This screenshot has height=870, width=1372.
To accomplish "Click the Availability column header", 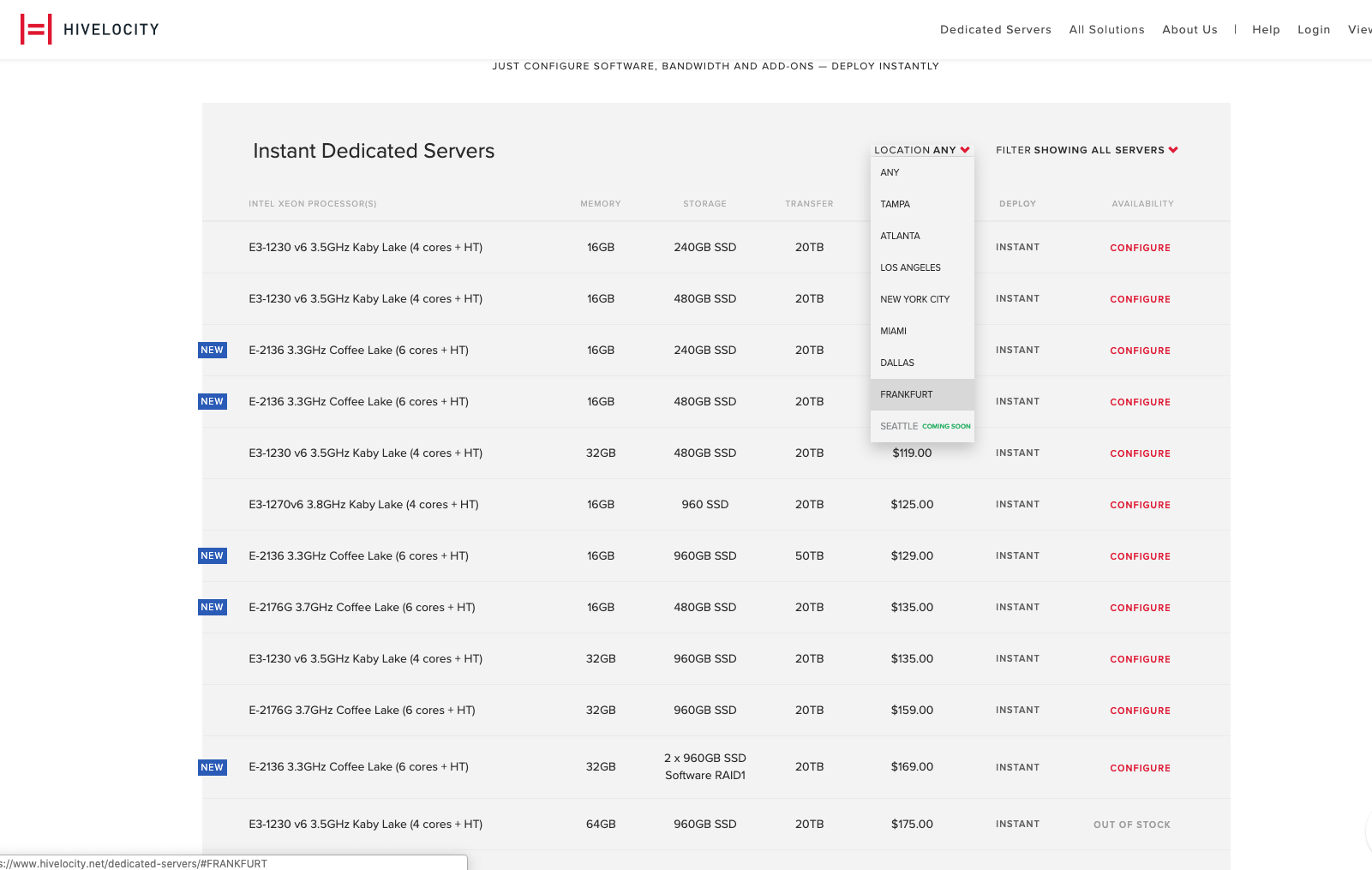I will click(x=1142, y=204).
